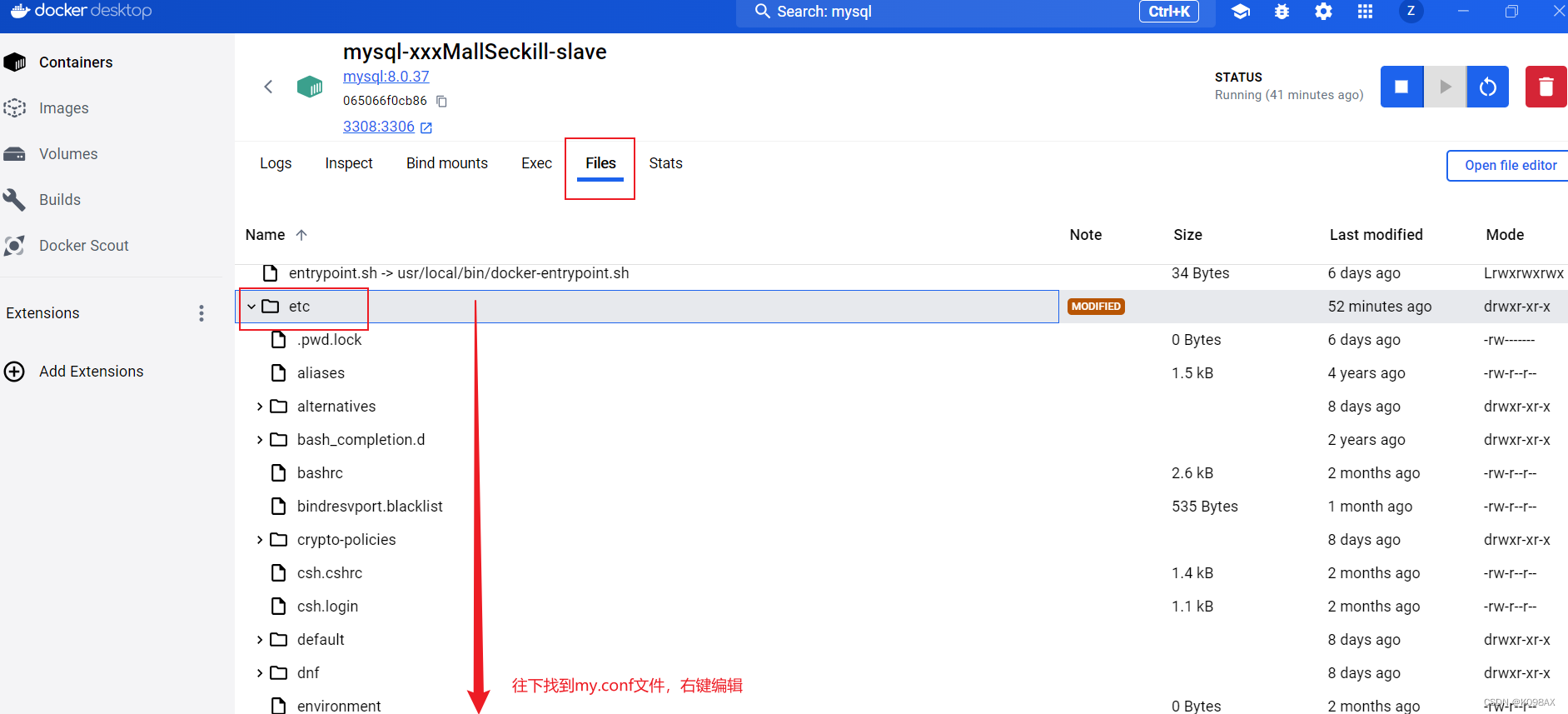Image resolution: width=1568 pixels, height=714 pixels.
Task: Open the Learning center graduation cap icon
Action: 1241,12
